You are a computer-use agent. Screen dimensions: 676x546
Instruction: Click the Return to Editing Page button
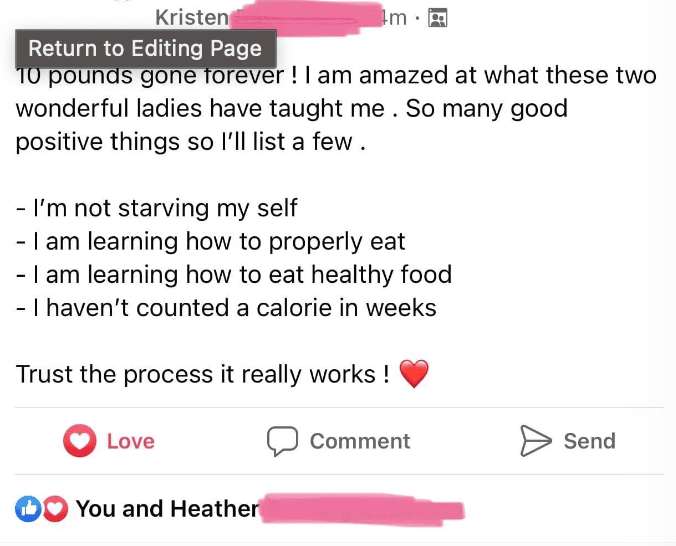click(145, 48)
